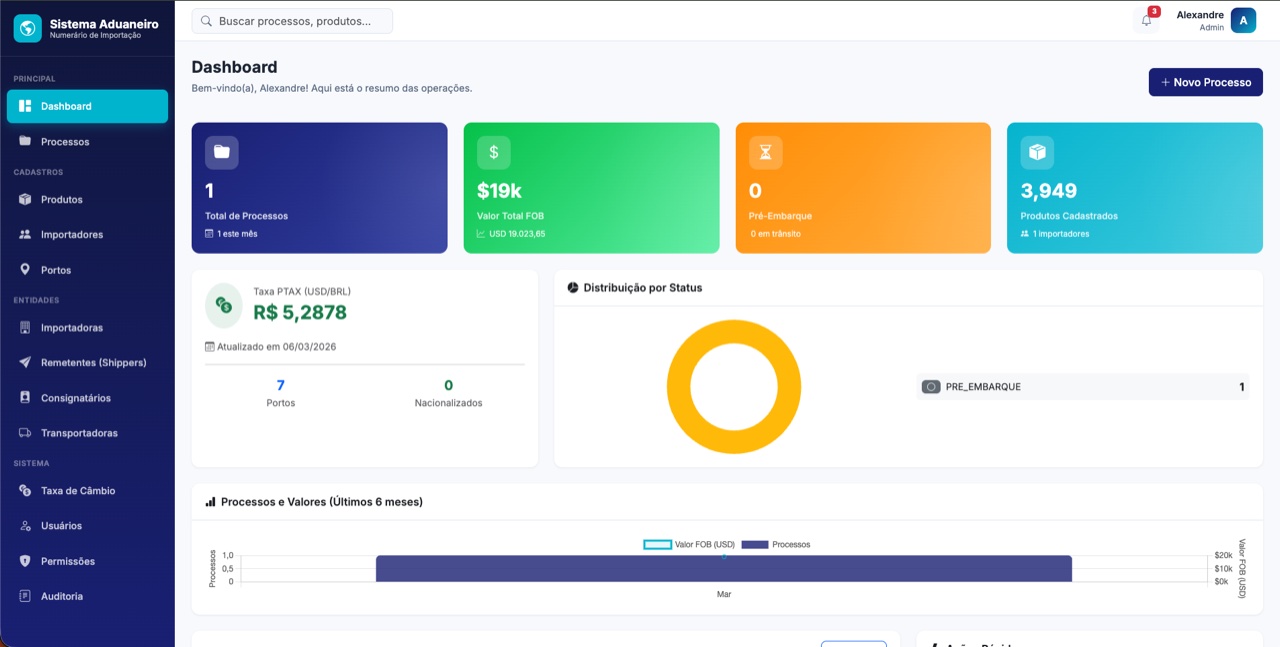Screen dimensions: 1280x647
Task: Click the Sistema Aduaneiro globe logo icon
Action: pyautogui.click(x=27, y=28)
